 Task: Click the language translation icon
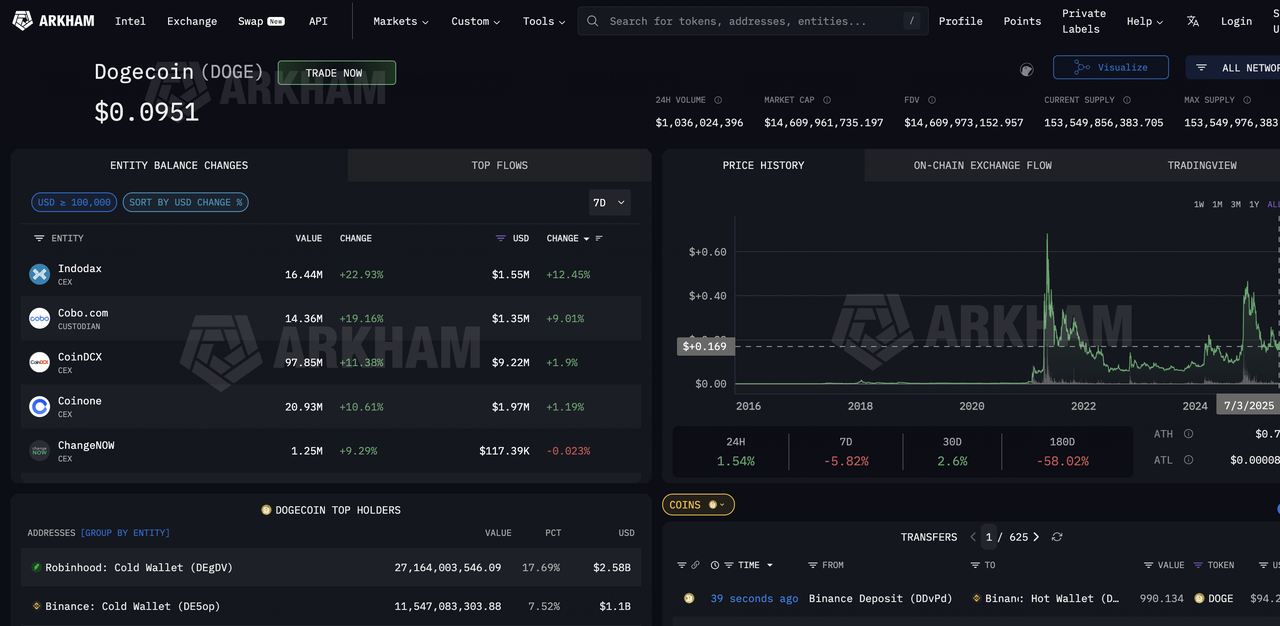tap(1193, 21)
